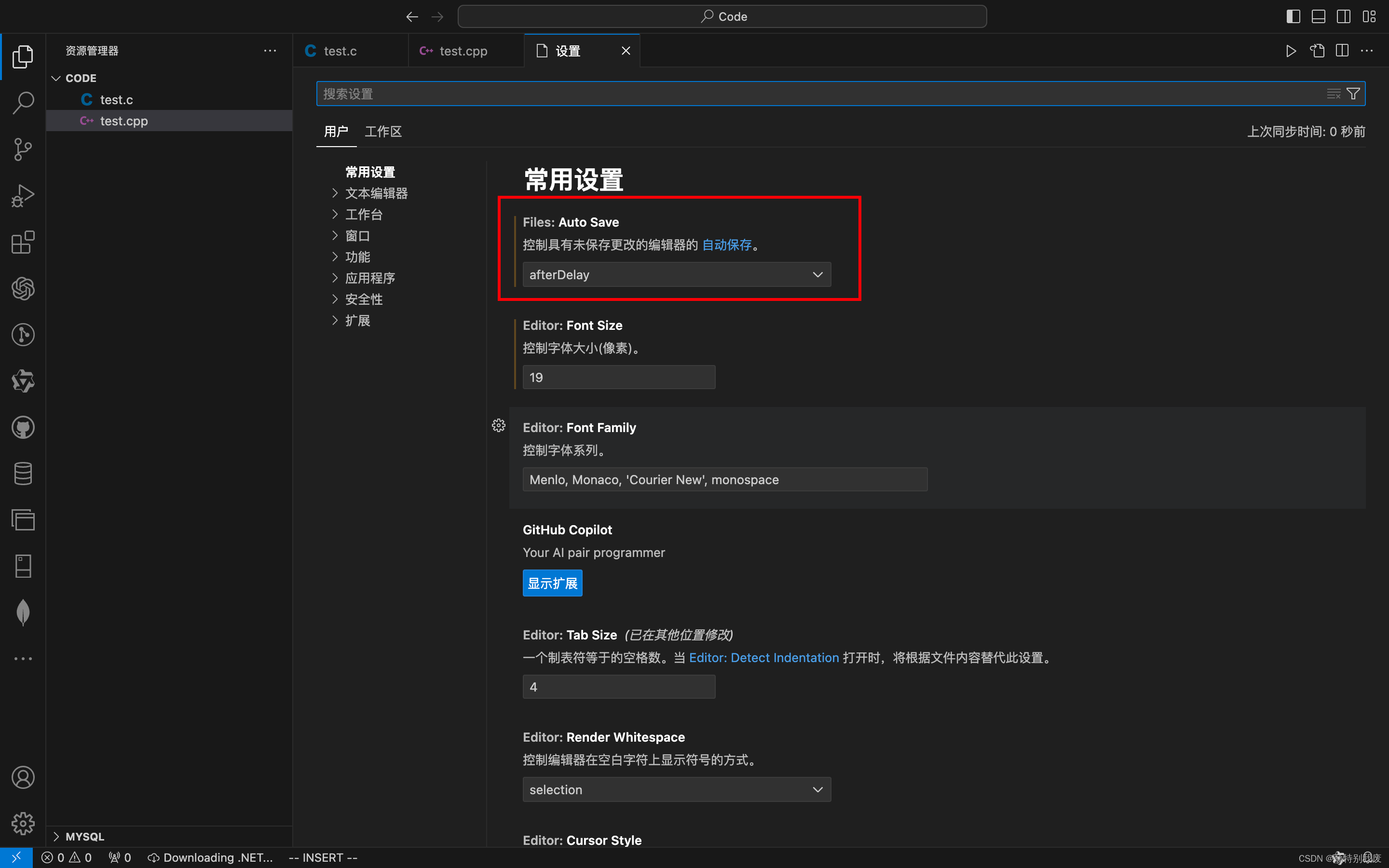Viewport: 1389px width, 868px height.
Task: Open the Tongyi Lingma star-shaped icon
Action: 23,381
